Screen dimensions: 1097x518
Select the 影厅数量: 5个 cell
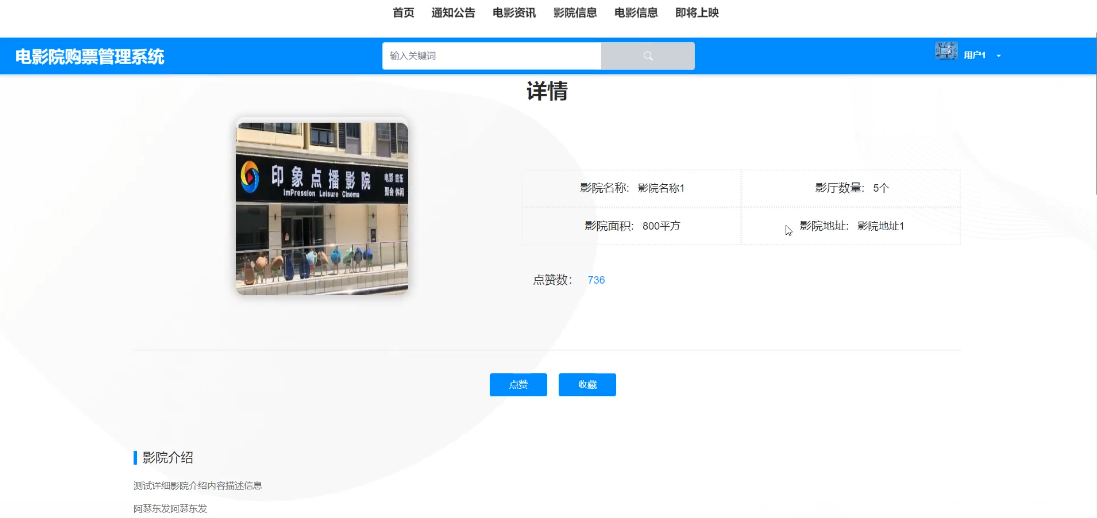tap(851, 188)
